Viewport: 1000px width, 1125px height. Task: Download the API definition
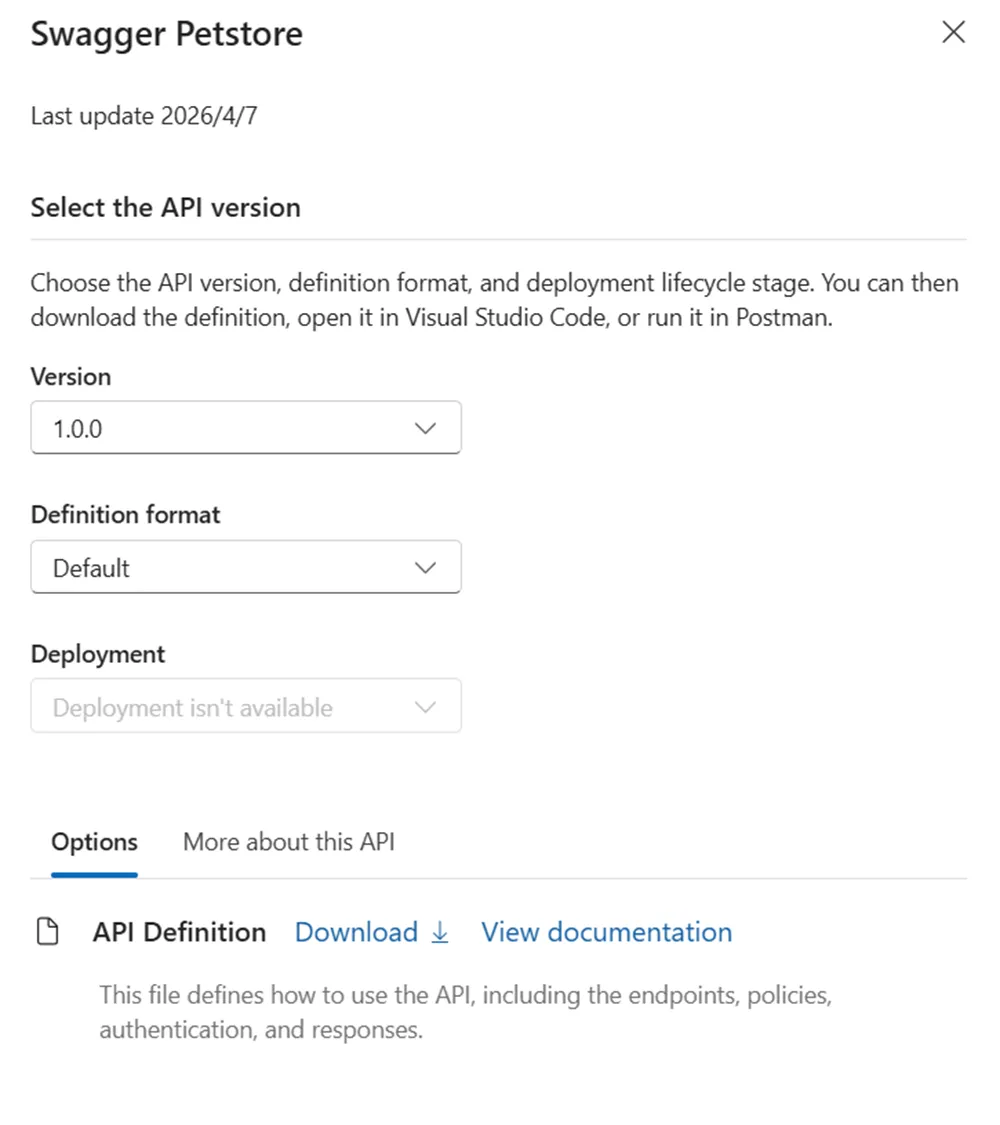pos(357,932)
